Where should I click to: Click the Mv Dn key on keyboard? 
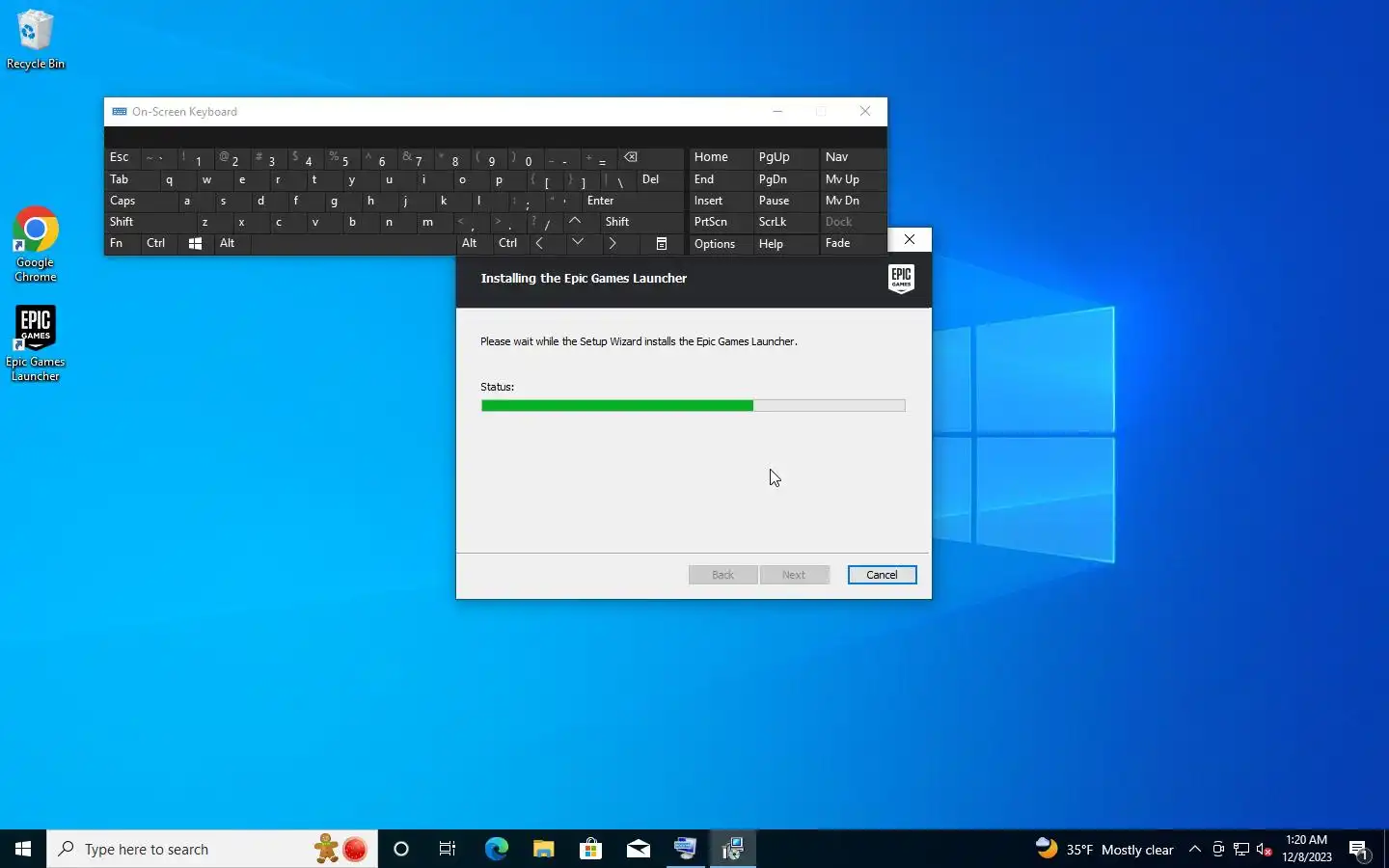click(852, 201)
